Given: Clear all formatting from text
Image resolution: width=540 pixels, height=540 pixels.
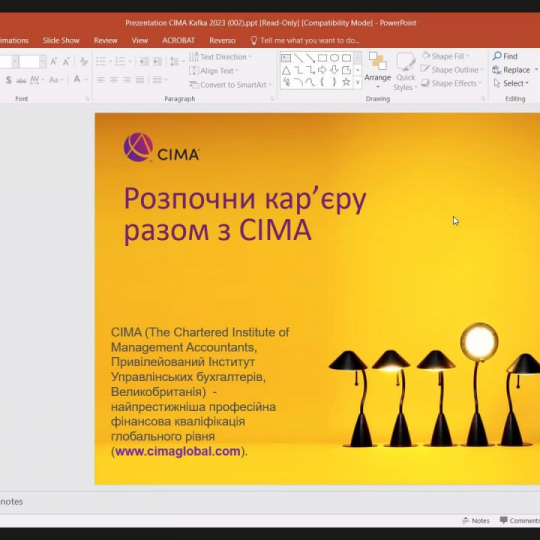Looking at the screenshot, I should (84, 62).
